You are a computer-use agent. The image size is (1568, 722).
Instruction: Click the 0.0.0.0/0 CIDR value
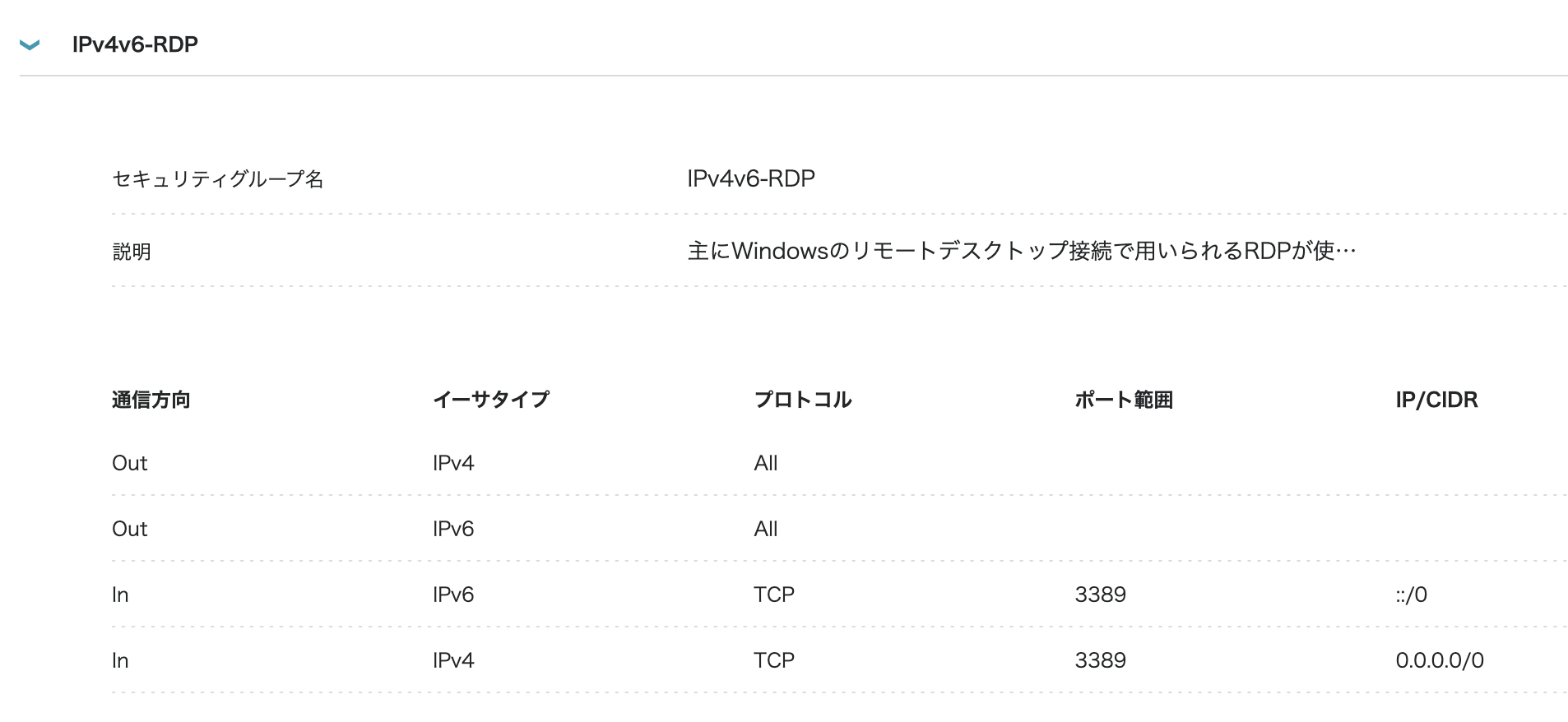pyautogui.click(x=1440, y=660)
